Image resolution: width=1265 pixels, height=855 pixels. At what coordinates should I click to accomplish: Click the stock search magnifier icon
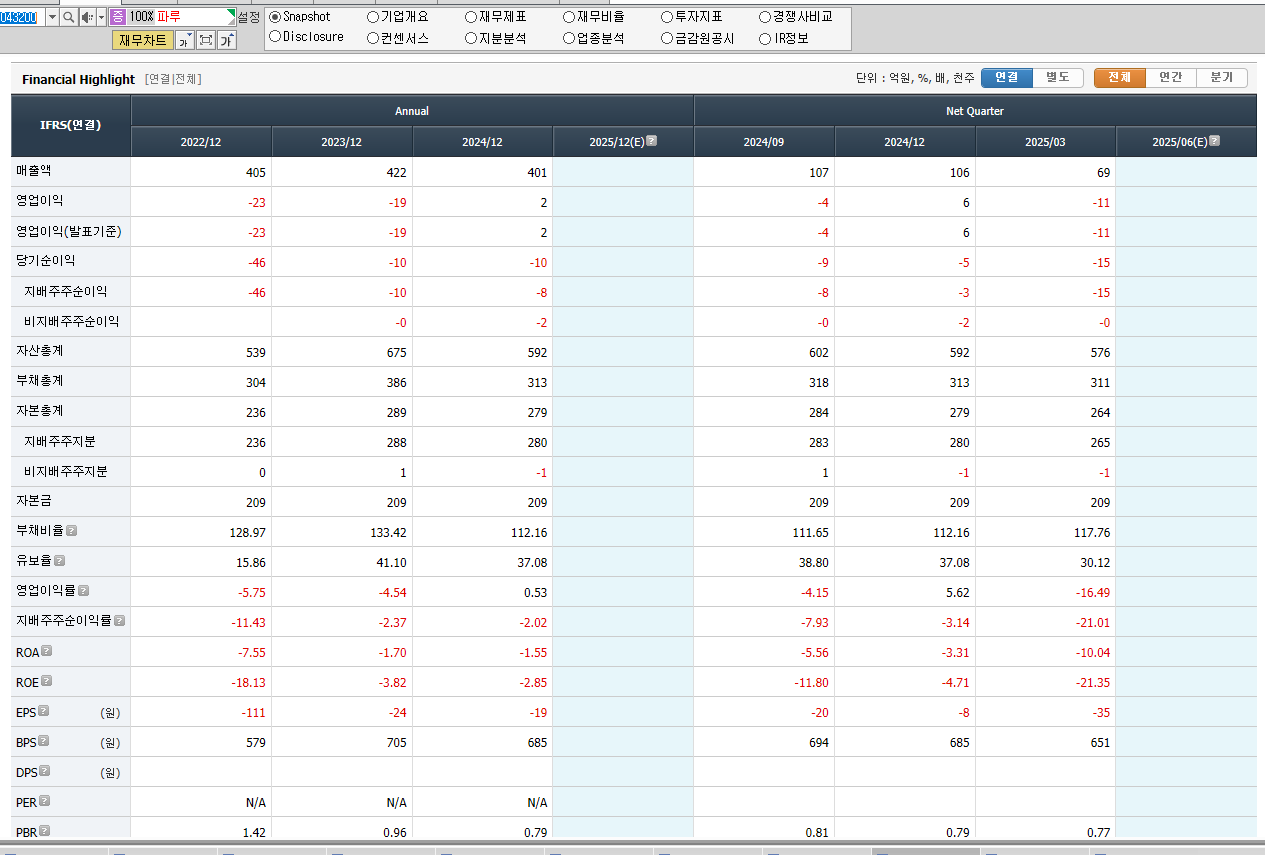68,17
